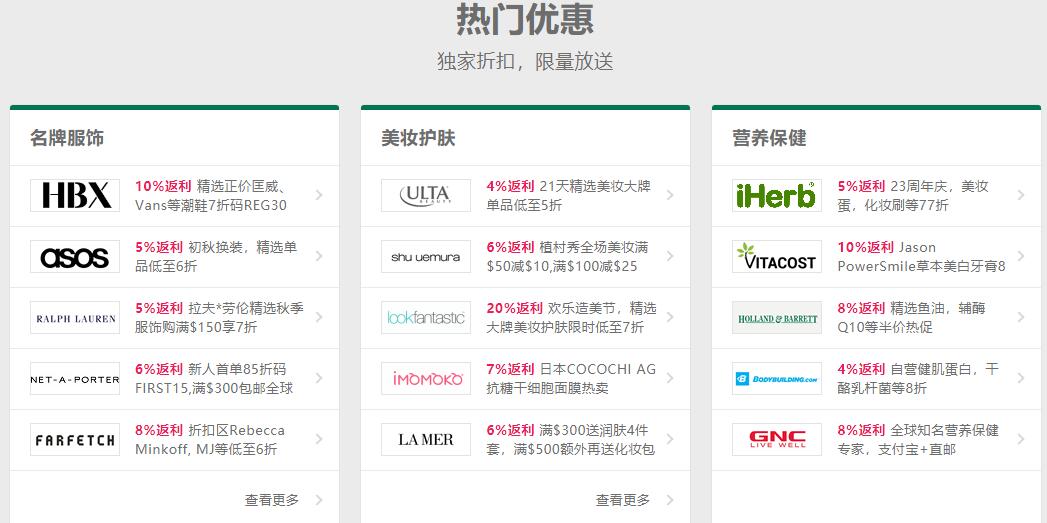Open 折扣区Rebecca Minkoff offer text

[210, 440]
